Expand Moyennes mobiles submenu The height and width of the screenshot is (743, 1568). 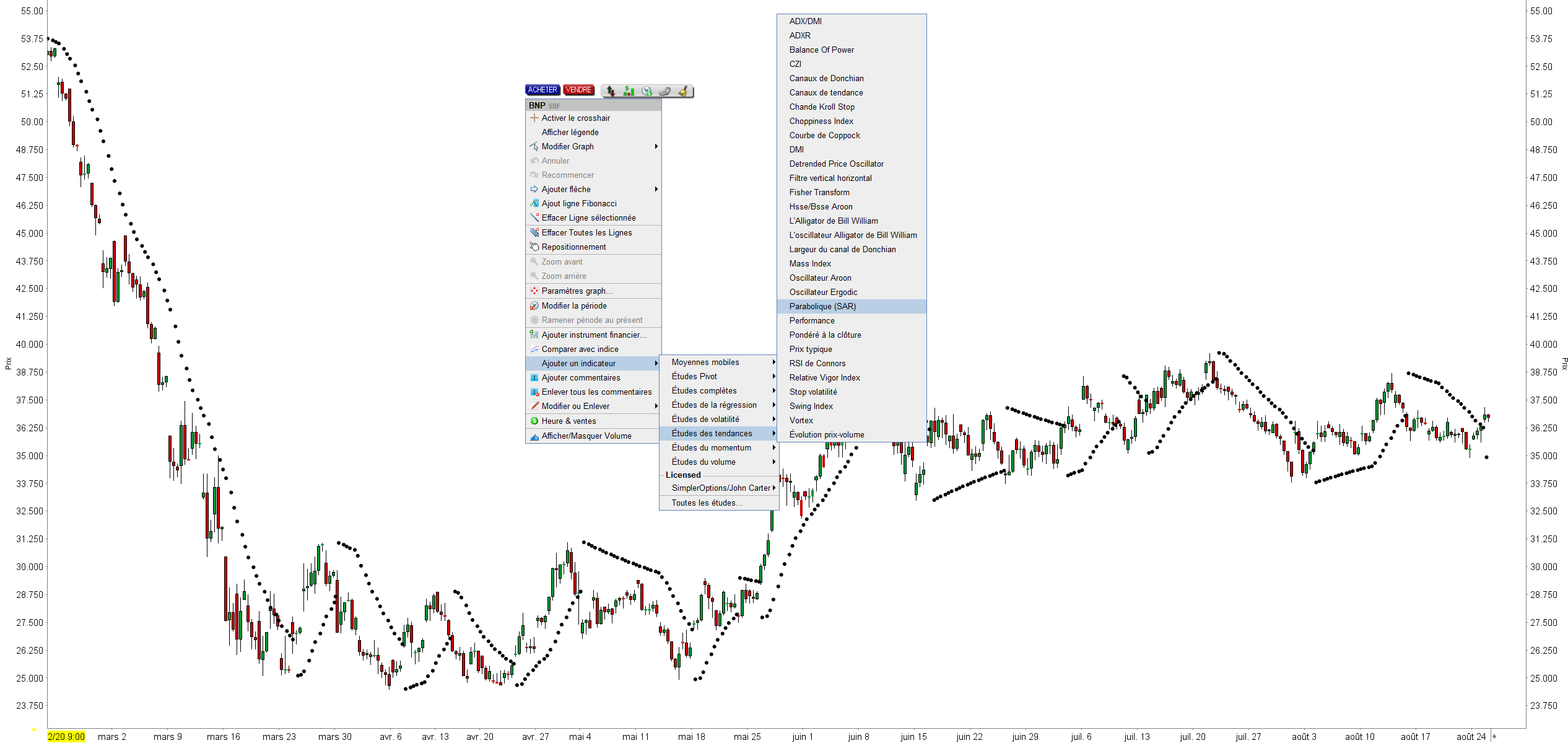[718, 362]
